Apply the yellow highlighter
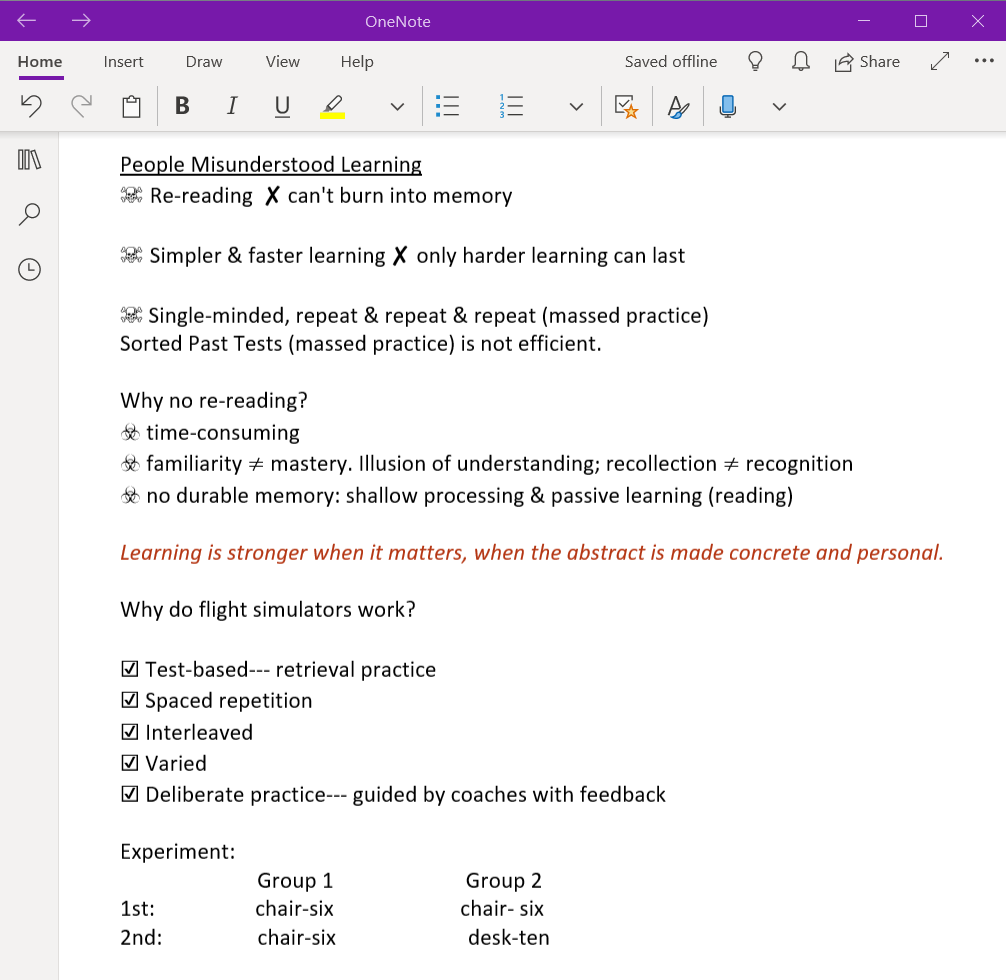The height and width of the screenshot is (980, 1006). 332,107
